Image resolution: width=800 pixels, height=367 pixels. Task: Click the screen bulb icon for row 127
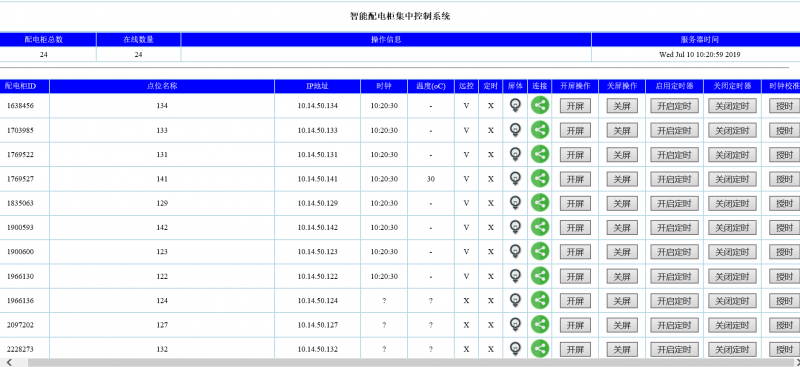[x=515, y=324]
